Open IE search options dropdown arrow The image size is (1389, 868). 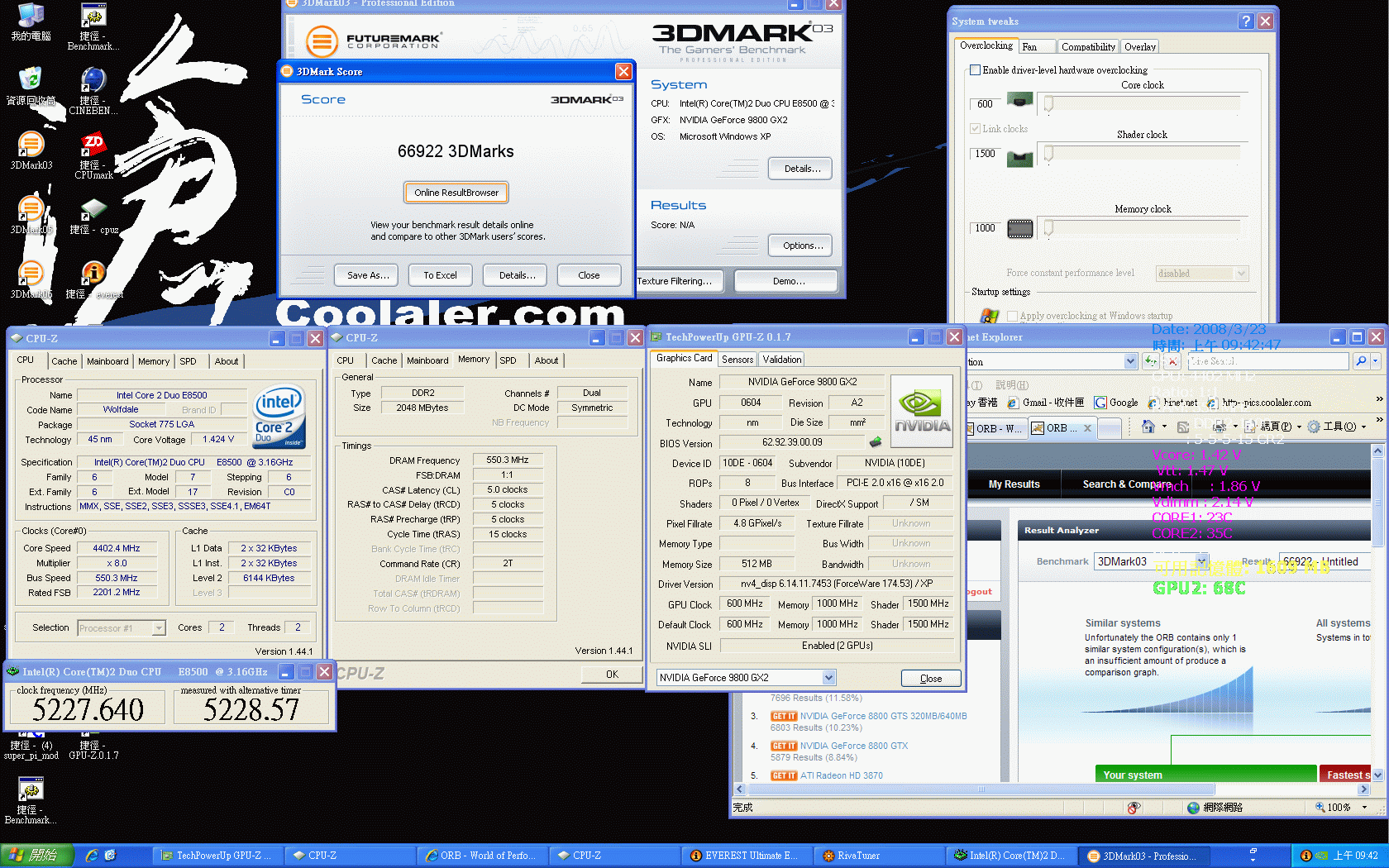click(x=1376, y=361)
